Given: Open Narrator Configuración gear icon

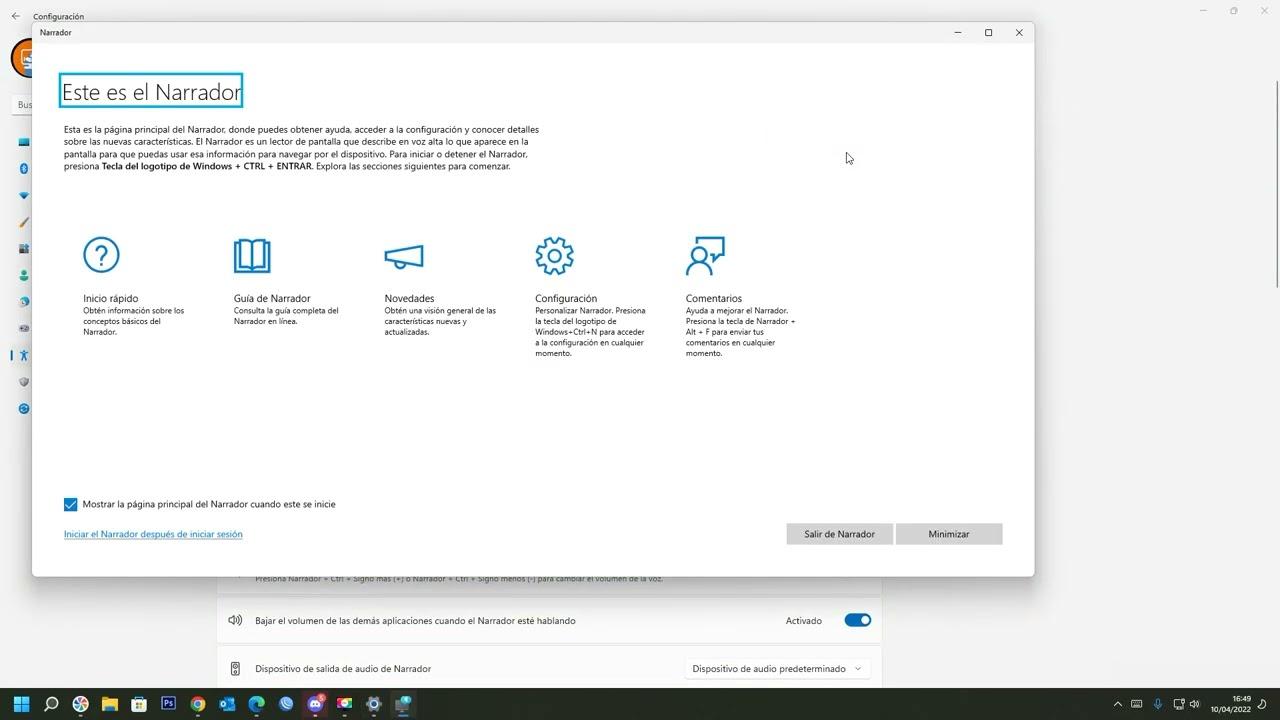Looking at the screenshot, I should point(554,255).
